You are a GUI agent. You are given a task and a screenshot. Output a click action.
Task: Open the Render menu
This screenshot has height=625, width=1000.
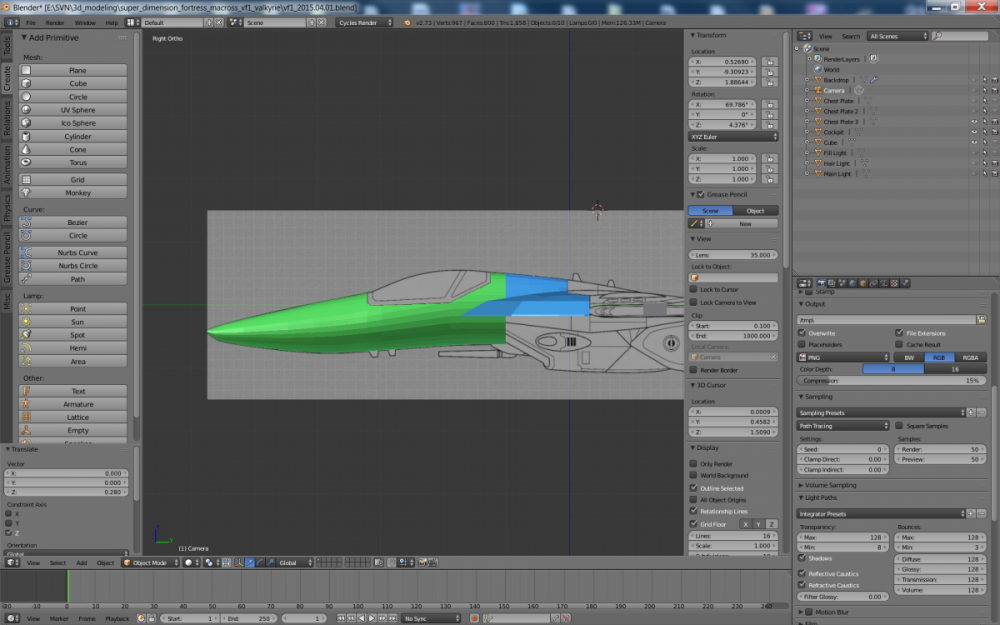(x=55, y=22)
